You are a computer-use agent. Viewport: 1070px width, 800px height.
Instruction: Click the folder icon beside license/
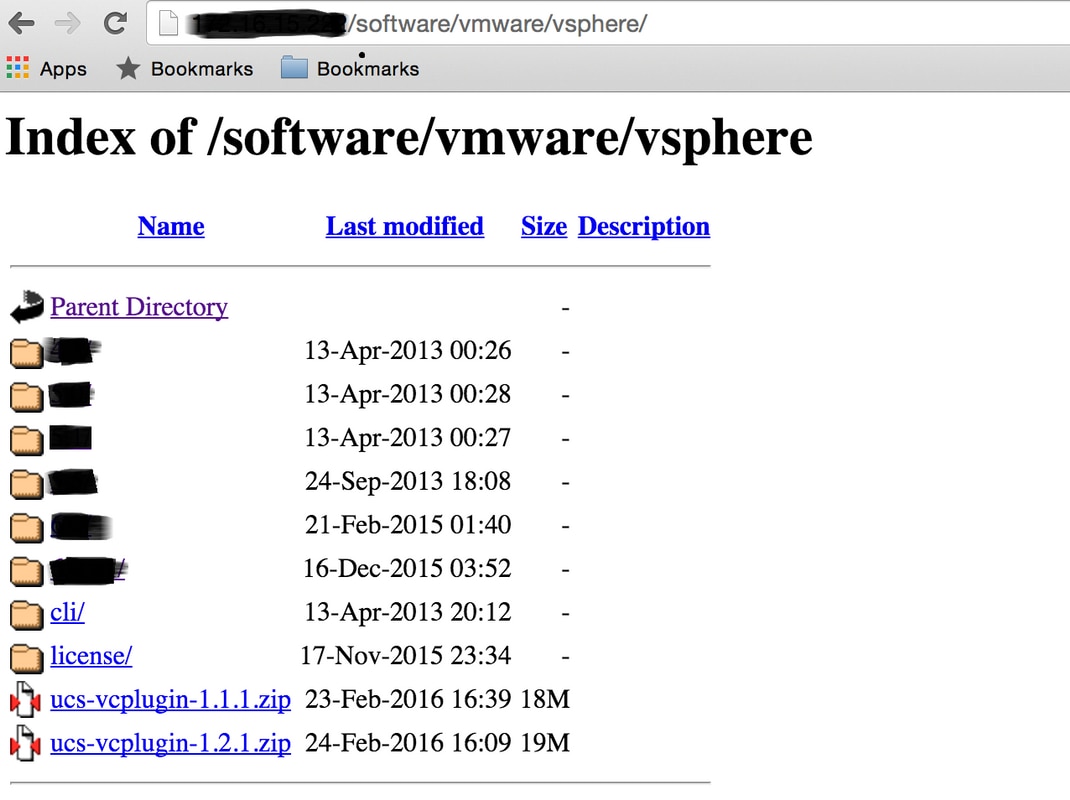(27, 658)
